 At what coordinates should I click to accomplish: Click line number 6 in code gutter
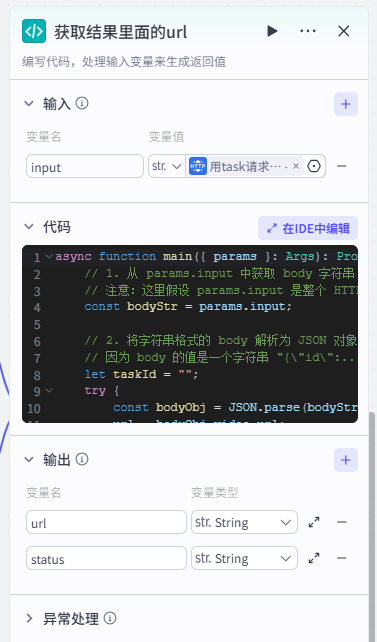(37, 341)
